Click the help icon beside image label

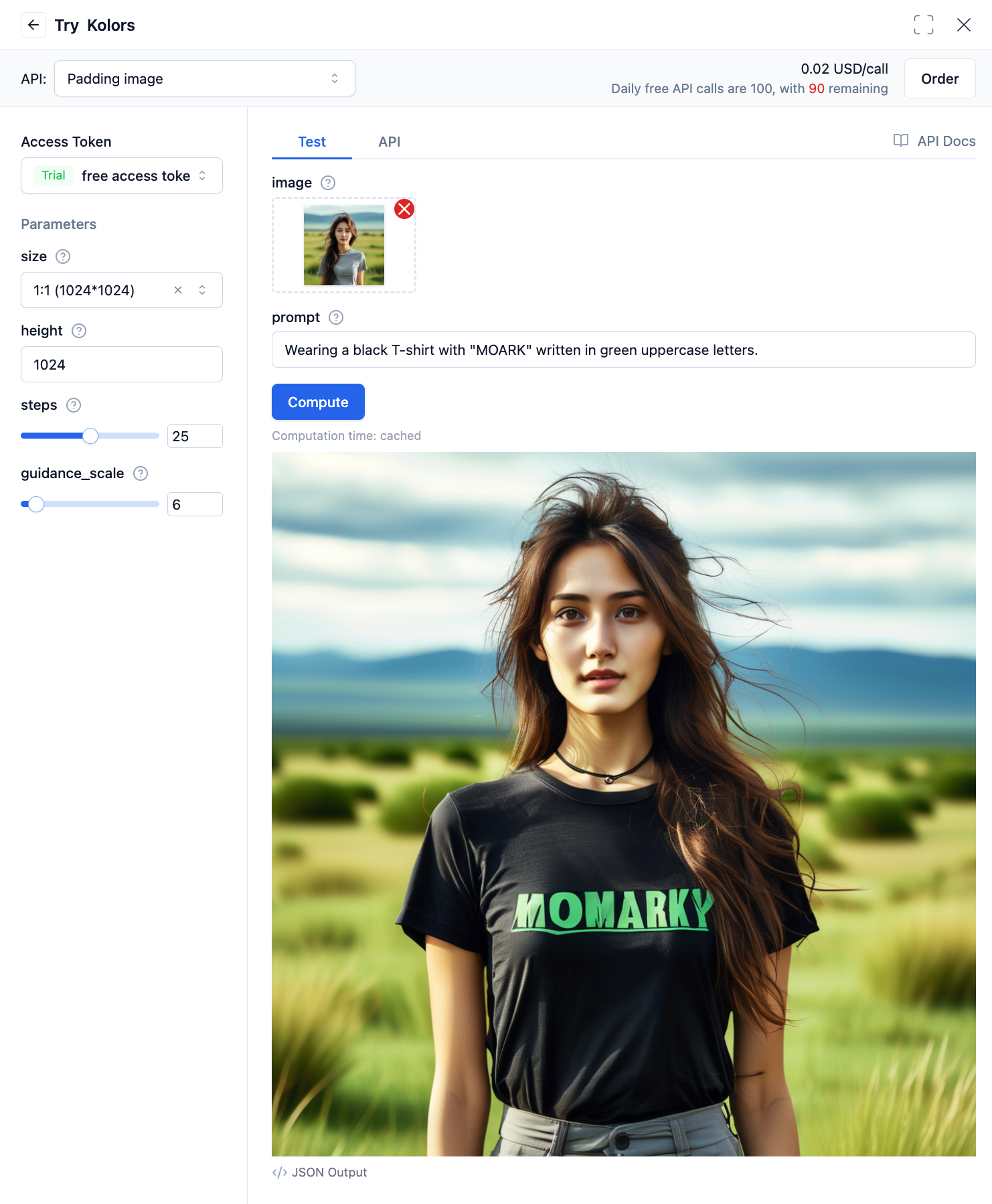[328, 183]
